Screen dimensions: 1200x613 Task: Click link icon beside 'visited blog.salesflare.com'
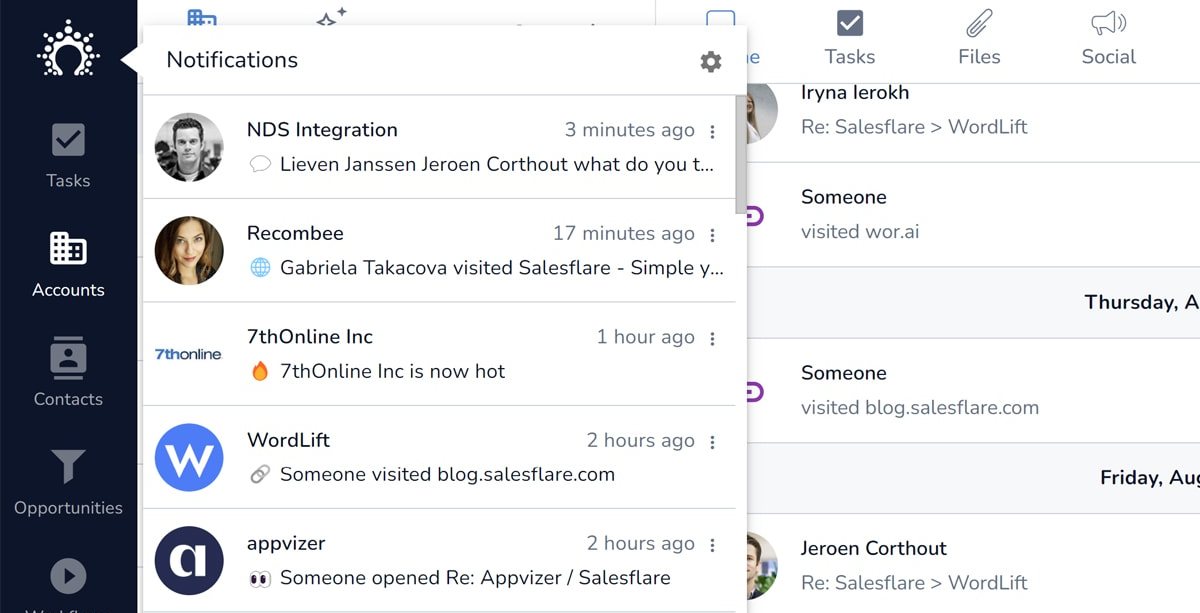click(756, 391)
